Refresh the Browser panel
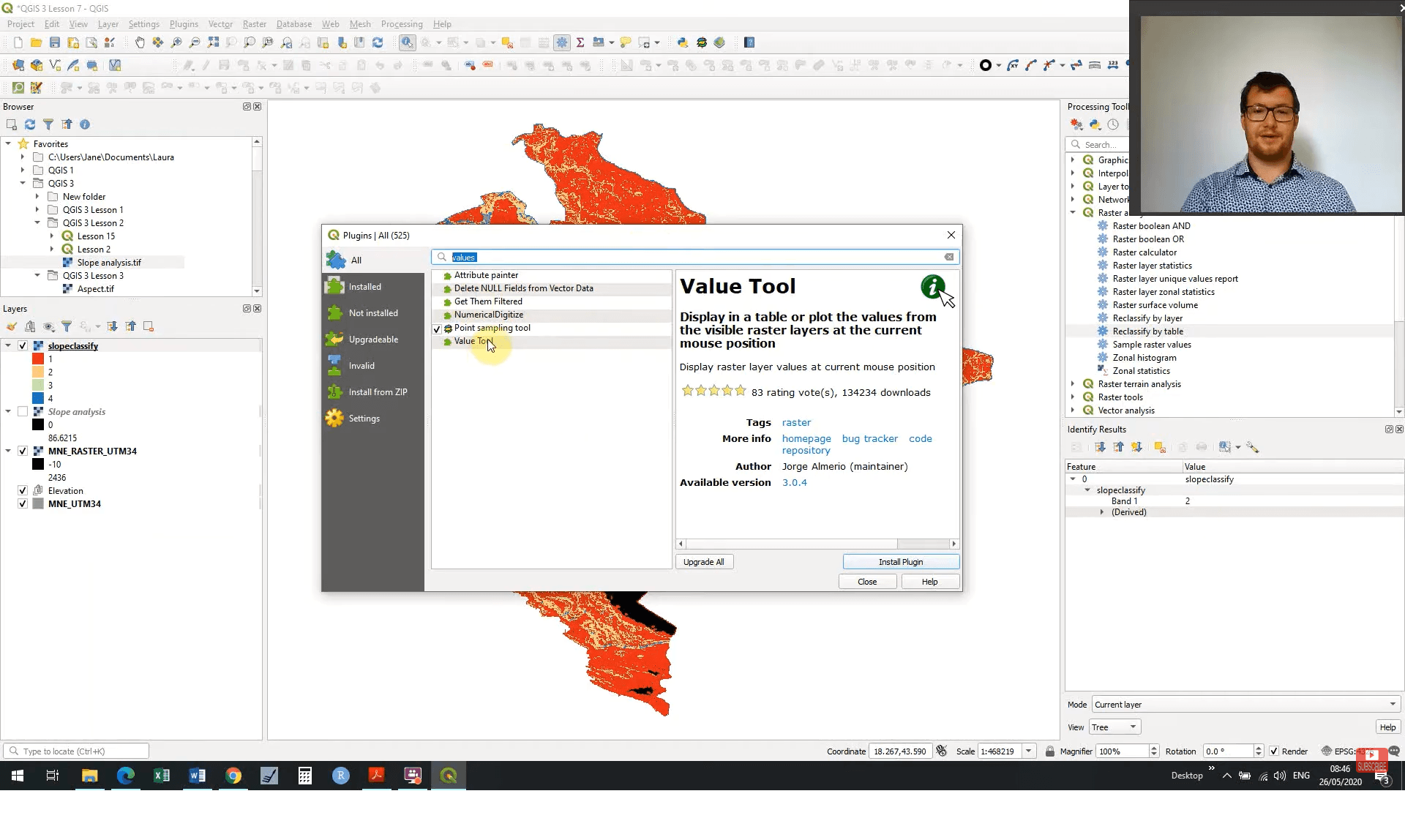 coord(30,124)
